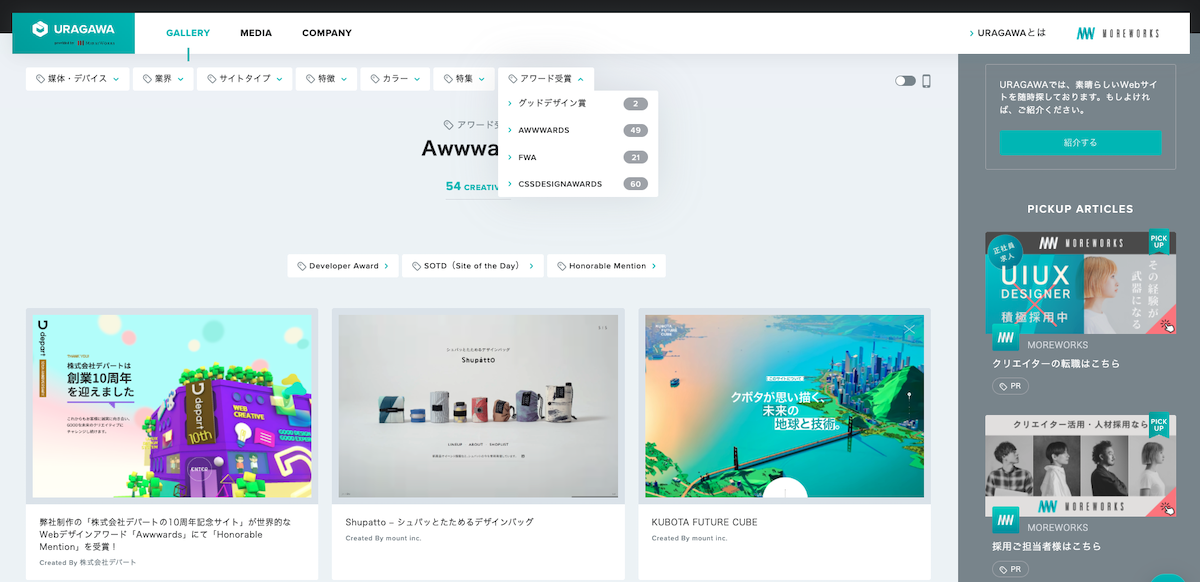Click the 60 count badge beside CSSDESIGNAWARDS
The height and width of the screenshot is (582, 1200).
pos(635,184)
